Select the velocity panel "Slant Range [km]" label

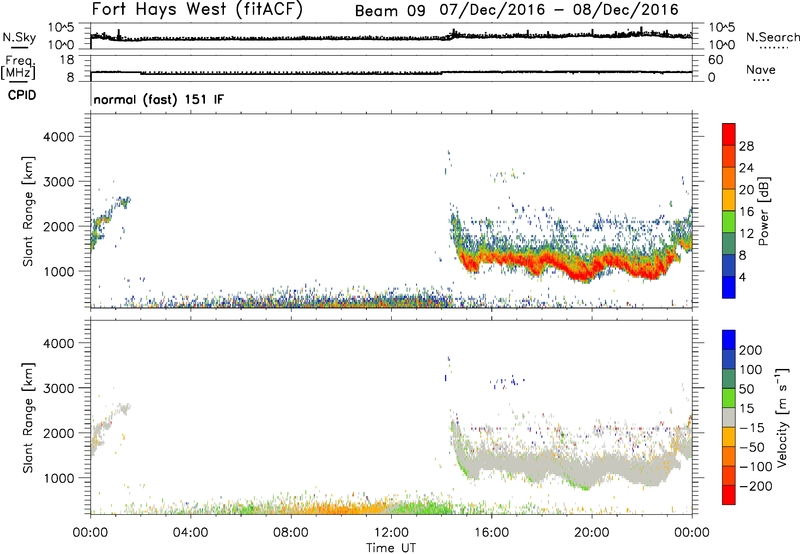coord(28,418)
